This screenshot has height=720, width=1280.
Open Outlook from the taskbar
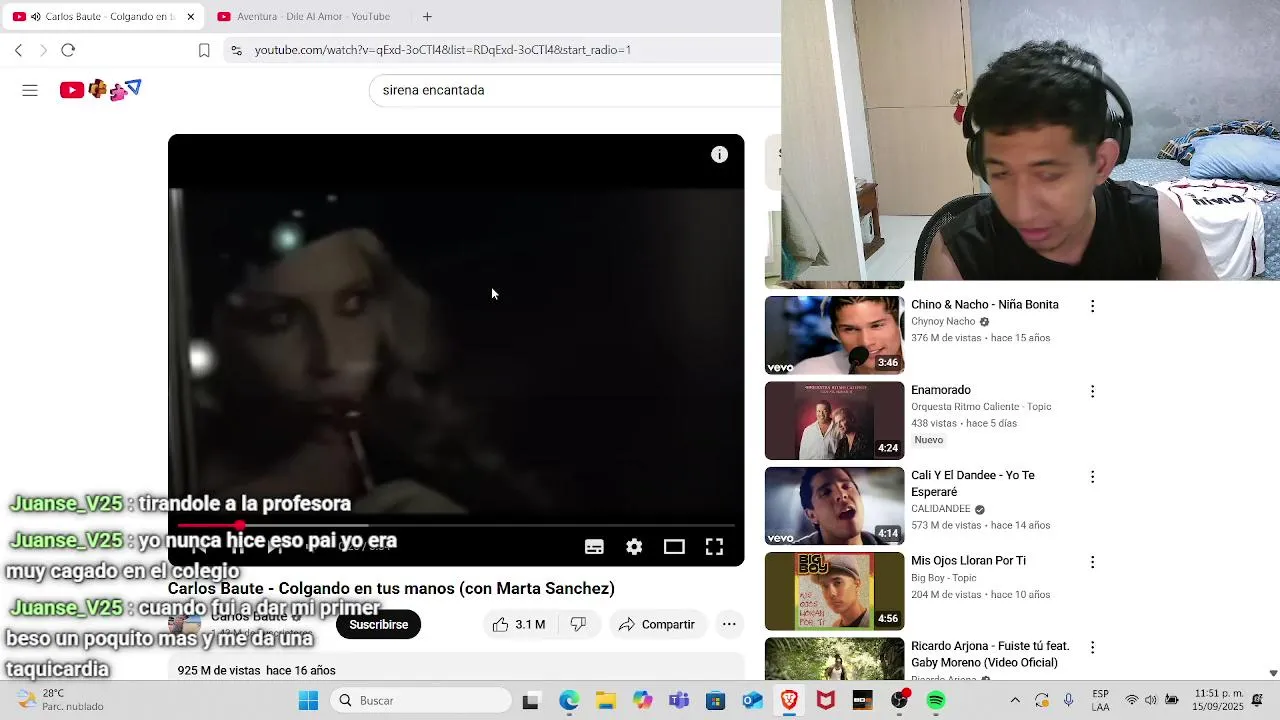click(x=752, y=701)
